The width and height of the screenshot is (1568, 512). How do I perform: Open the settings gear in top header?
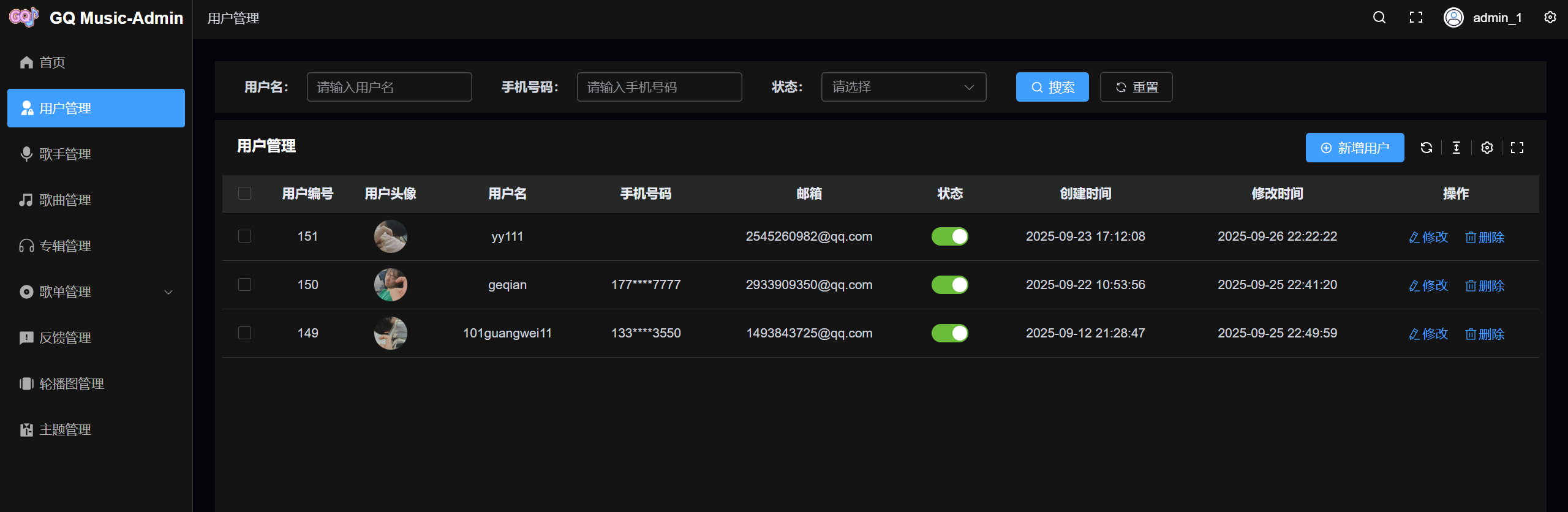tap(1550, 18)
